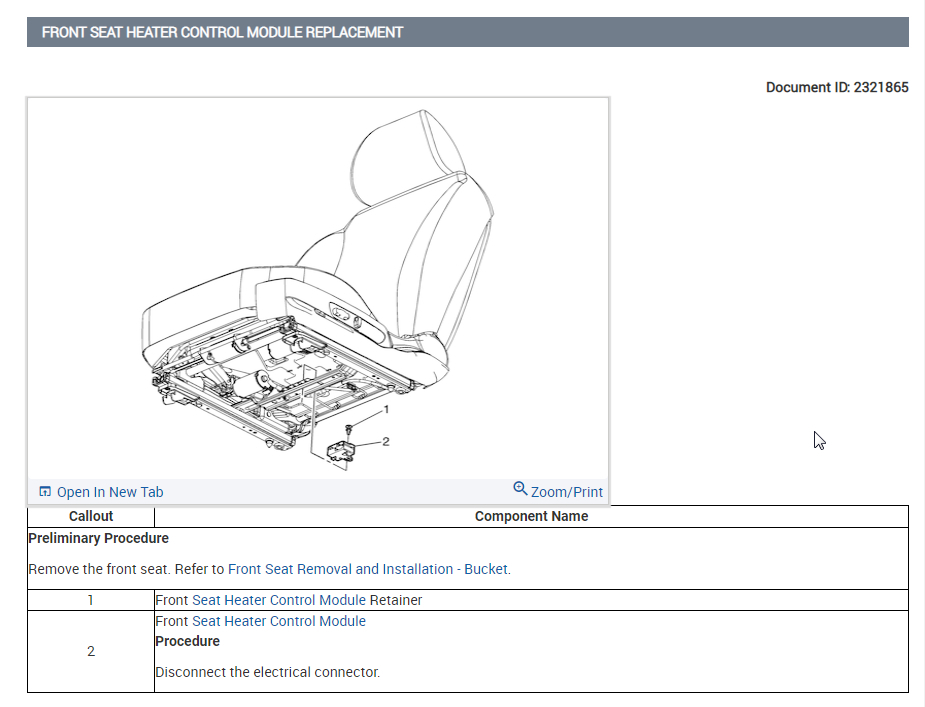Open the diagram via Open In New Tab link
Screen dimensions: 925x707
tap(110, 492)
